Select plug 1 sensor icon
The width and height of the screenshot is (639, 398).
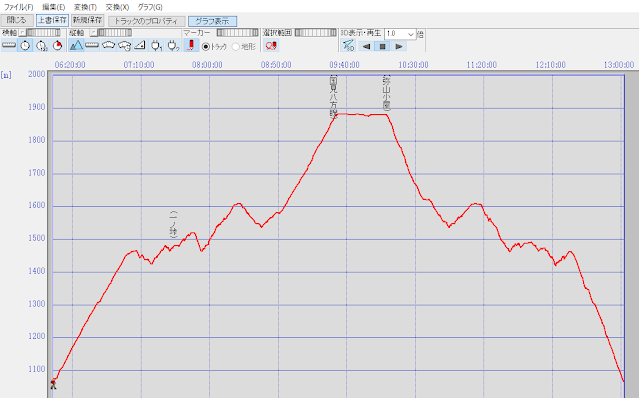156,46
